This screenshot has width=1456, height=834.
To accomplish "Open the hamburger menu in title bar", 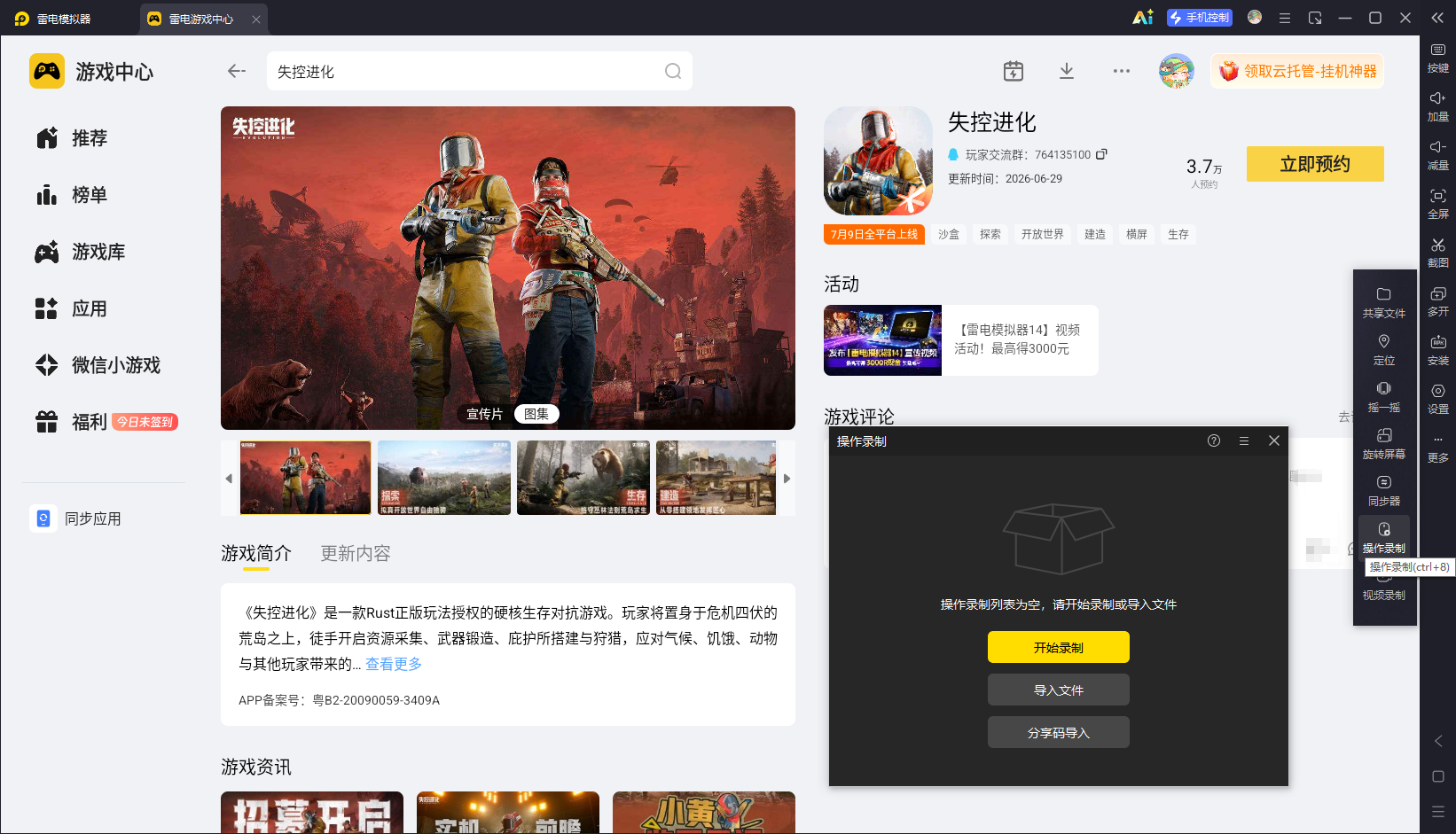I will pos(1284,18).
